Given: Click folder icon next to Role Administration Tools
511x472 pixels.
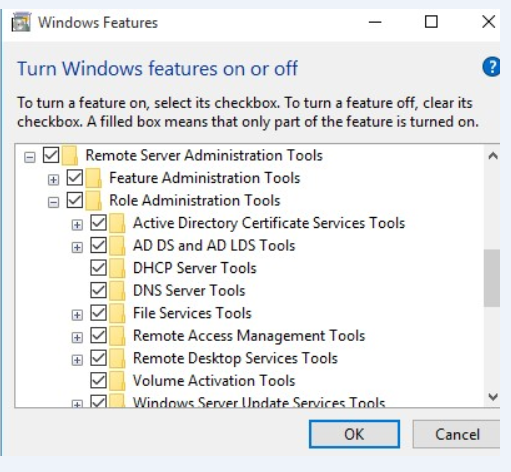Looking at the screenshot, I should click(x=93, y=200).
